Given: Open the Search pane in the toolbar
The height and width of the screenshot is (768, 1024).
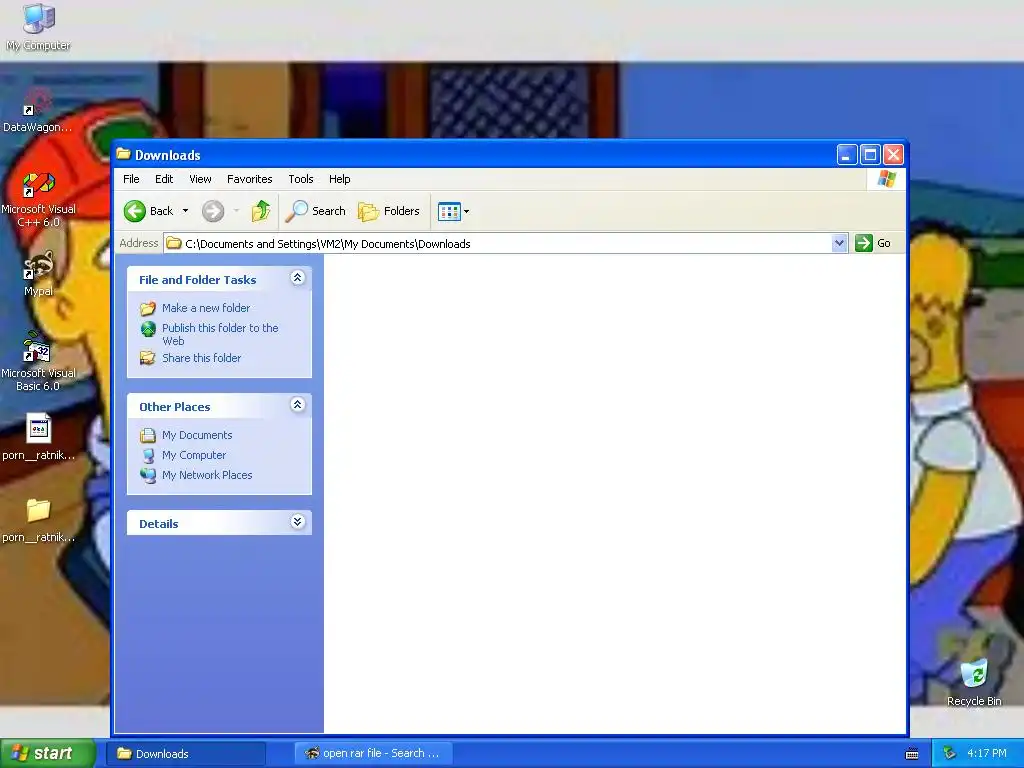Looking at the screenshot, I should click(x=316, y=211).
